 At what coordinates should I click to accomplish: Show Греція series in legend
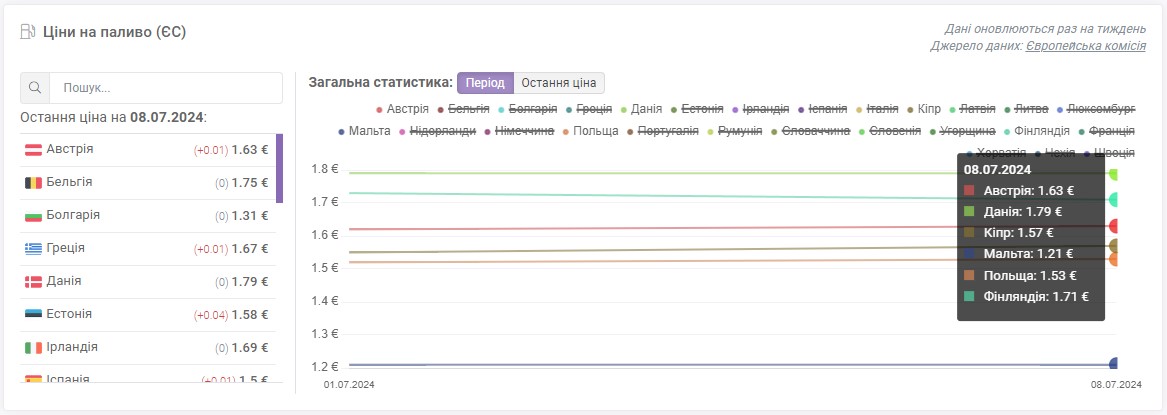(589, 109)
